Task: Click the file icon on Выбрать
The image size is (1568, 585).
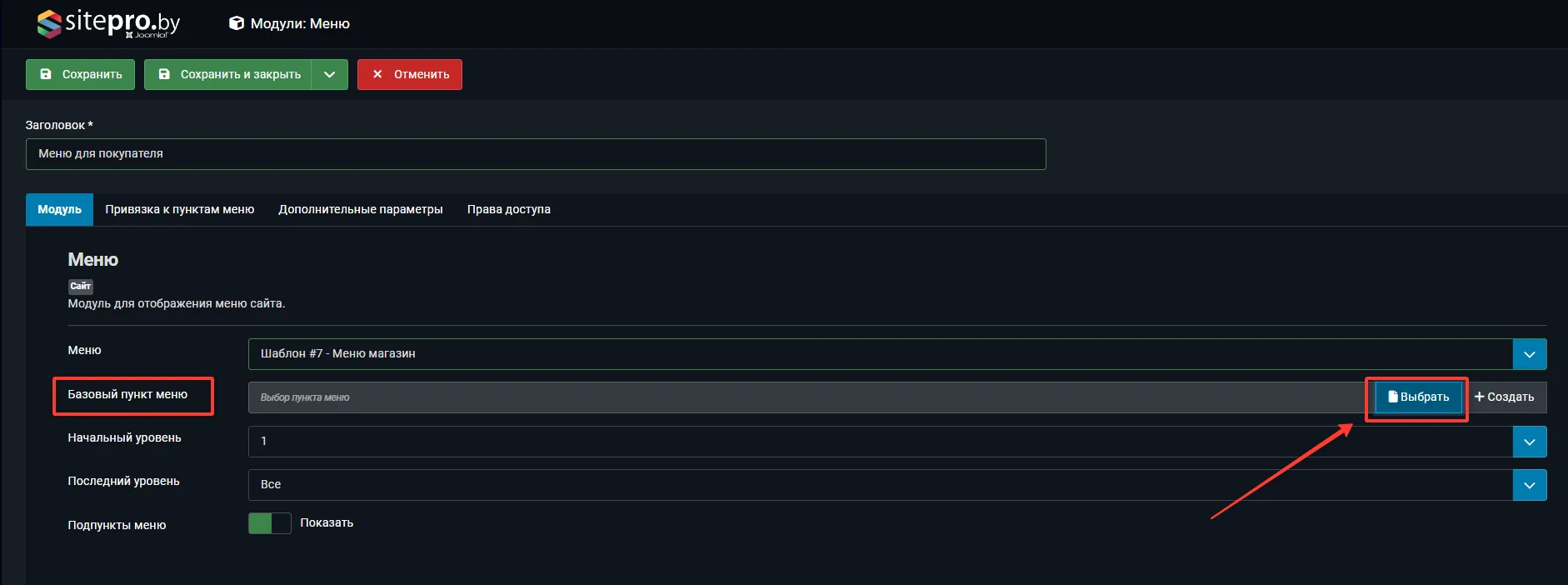Action: point(1392,397)
